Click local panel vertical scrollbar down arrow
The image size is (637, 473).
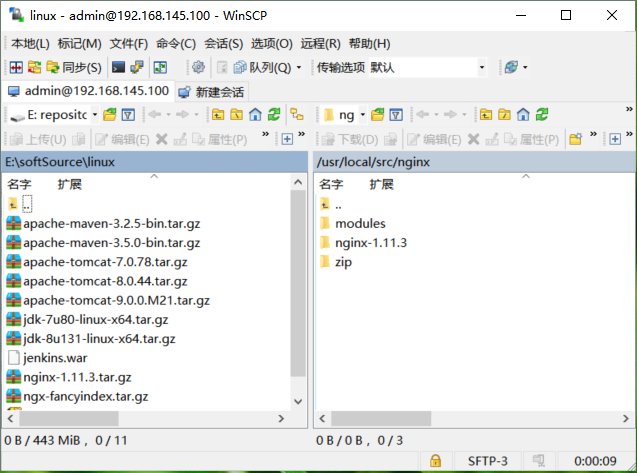(298, 401)
